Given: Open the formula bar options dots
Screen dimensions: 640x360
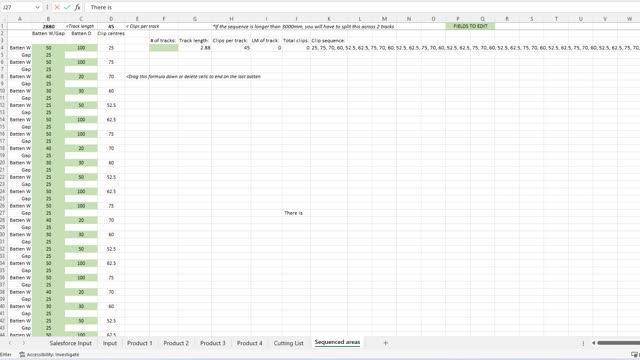Looking at the screenshot, I should point(47,7).
